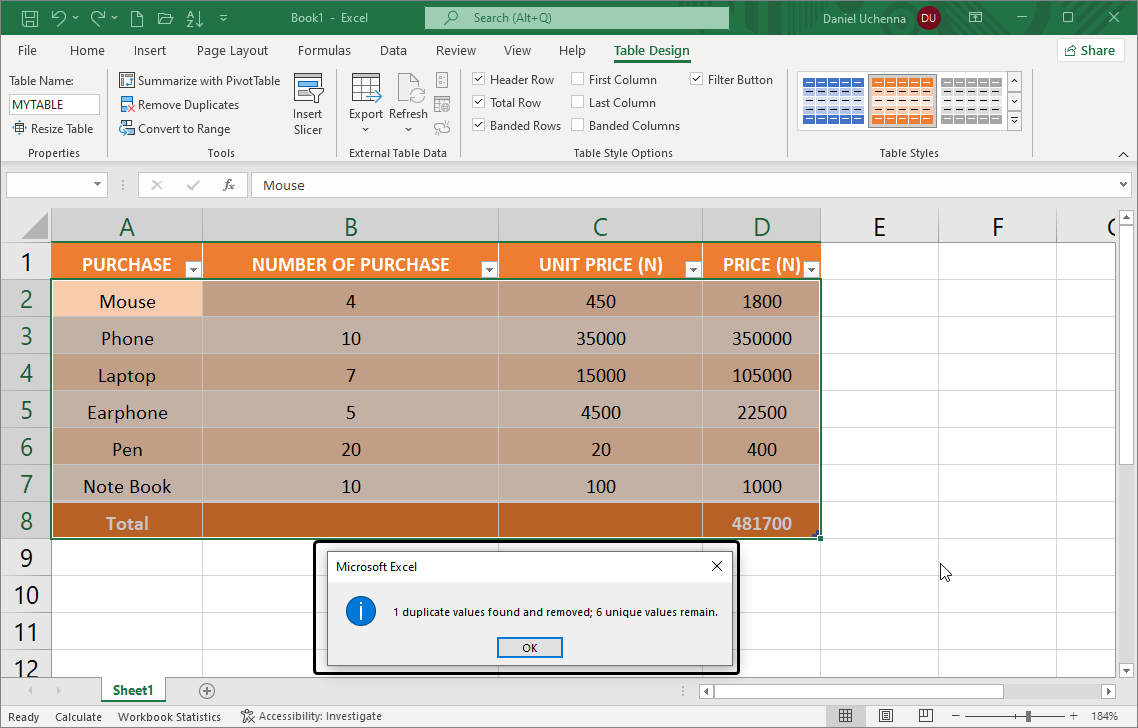
Task: Click the Resize Table icon
Action: click(x=18, y=128)
